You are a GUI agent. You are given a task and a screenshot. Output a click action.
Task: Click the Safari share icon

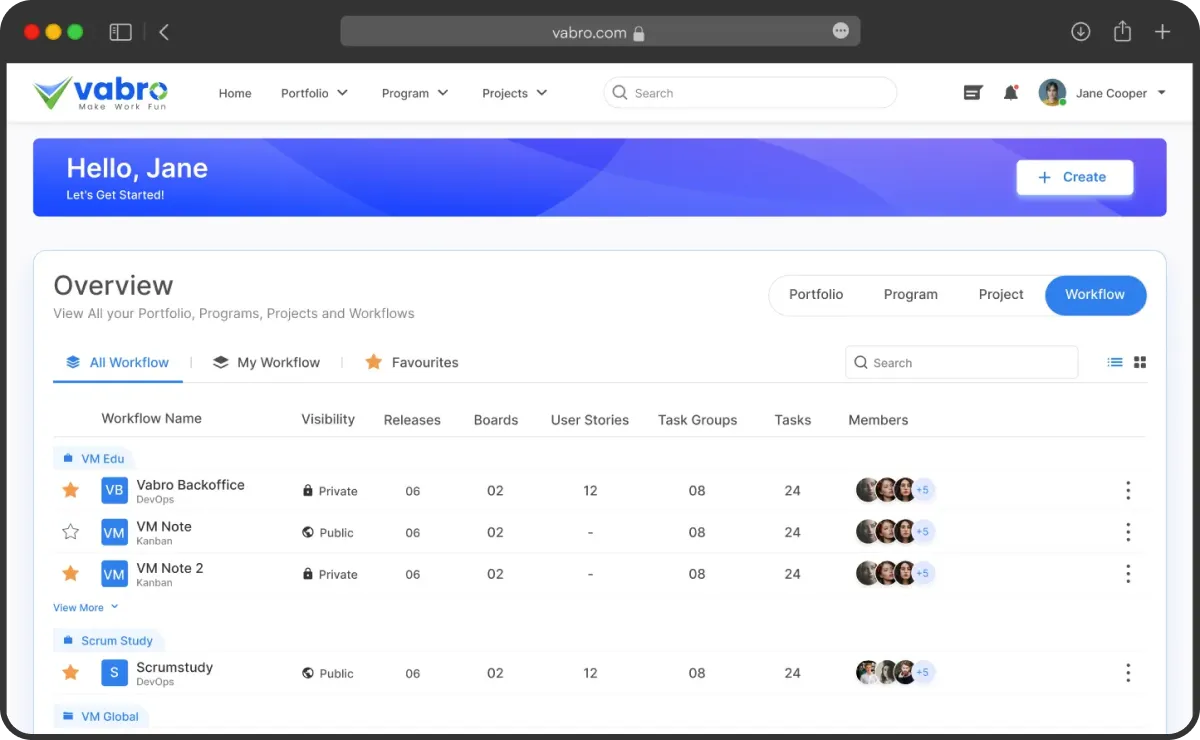tap(1122, 32)
